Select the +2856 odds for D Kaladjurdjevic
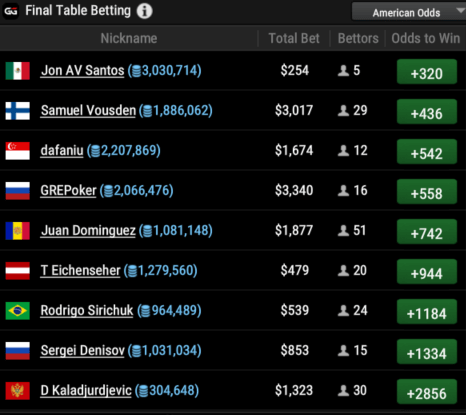 (x=427, y=392)
